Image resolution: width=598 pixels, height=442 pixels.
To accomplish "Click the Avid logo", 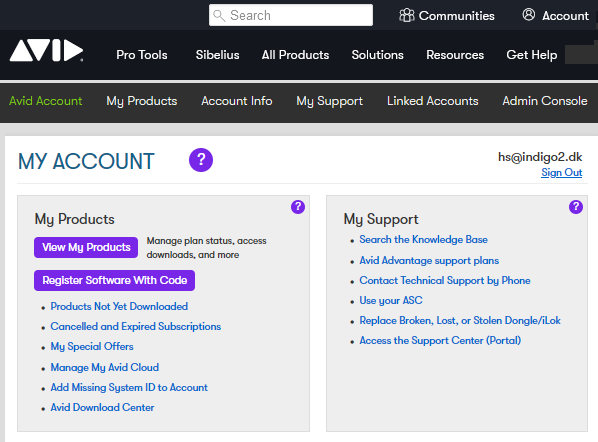I will coord(47,50).
